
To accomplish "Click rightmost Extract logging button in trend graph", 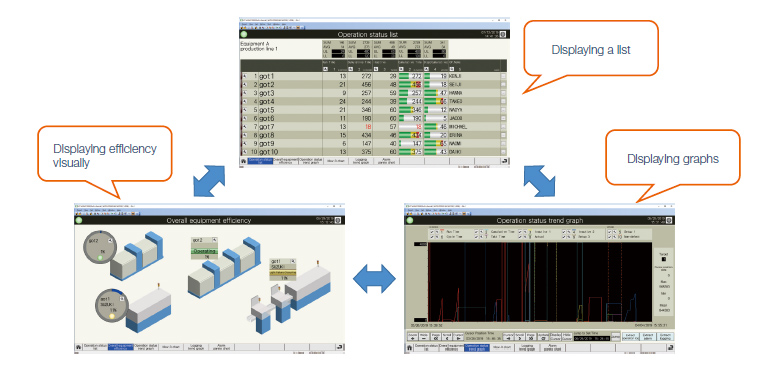I will click(665, 337).
